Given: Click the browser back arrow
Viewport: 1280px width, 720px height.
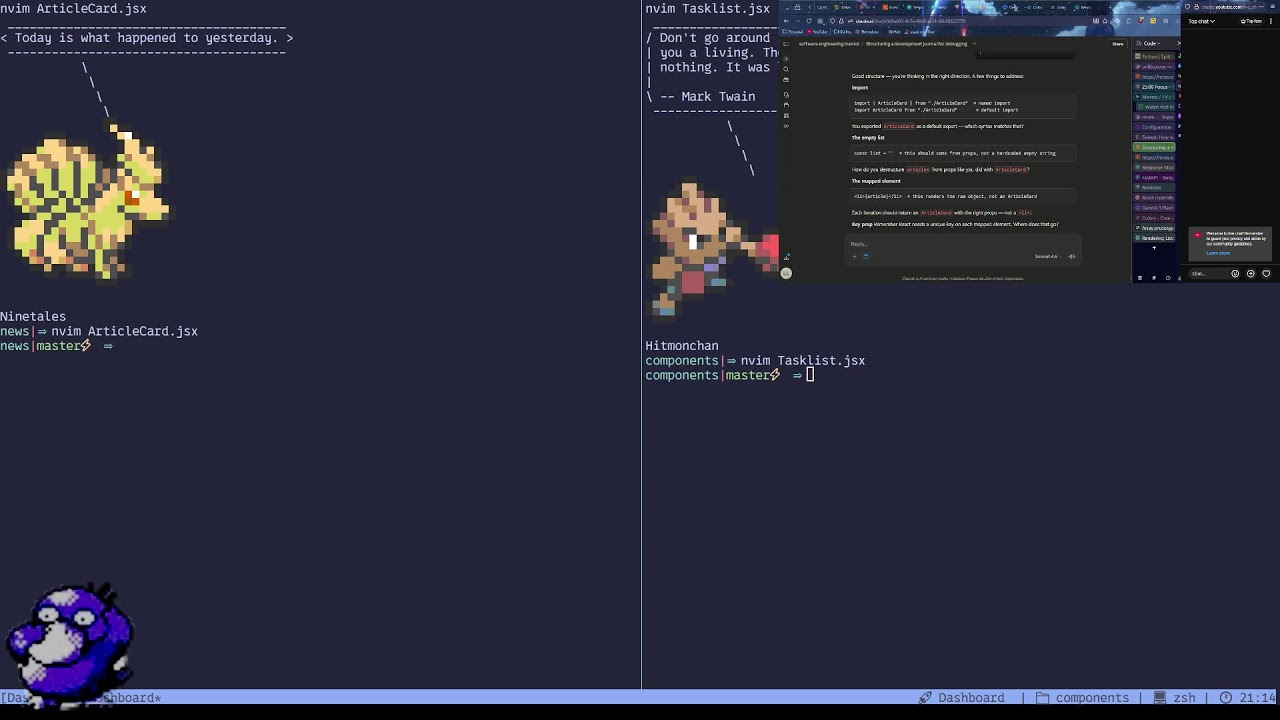Looking at the screenshot, I should tap(786, 21).
